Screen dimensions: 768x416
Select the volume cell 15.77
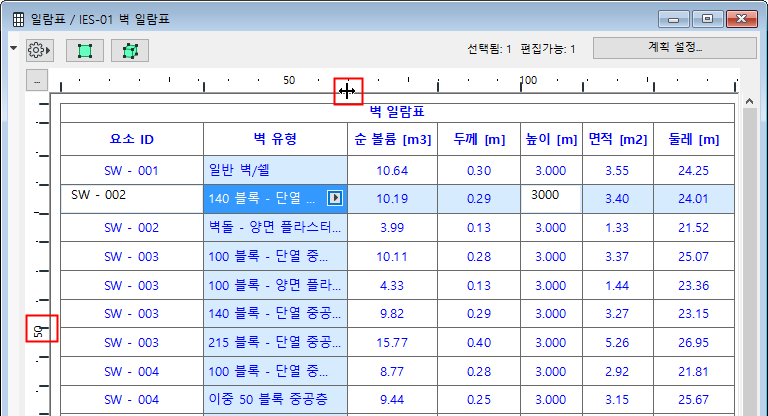392,343
